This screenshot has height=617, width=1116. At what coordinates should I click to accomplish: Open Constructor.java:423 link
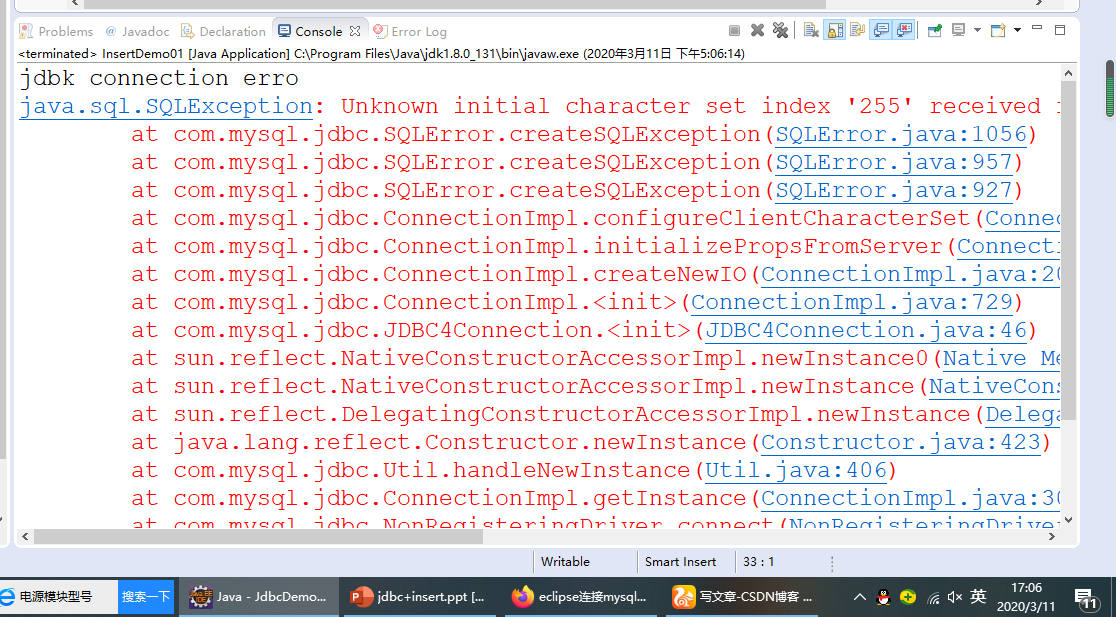[901, 443]
